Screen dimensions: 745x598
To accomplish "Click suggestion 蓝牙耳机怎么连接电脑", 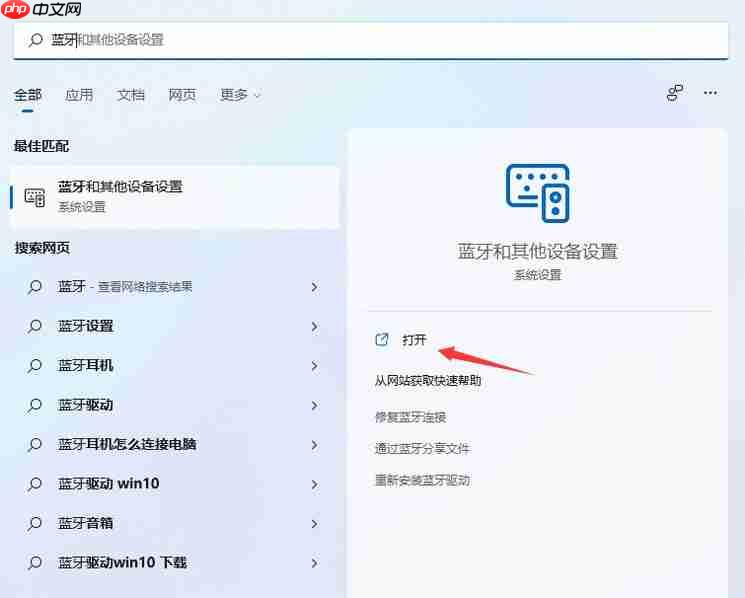I will pos(127,444).
